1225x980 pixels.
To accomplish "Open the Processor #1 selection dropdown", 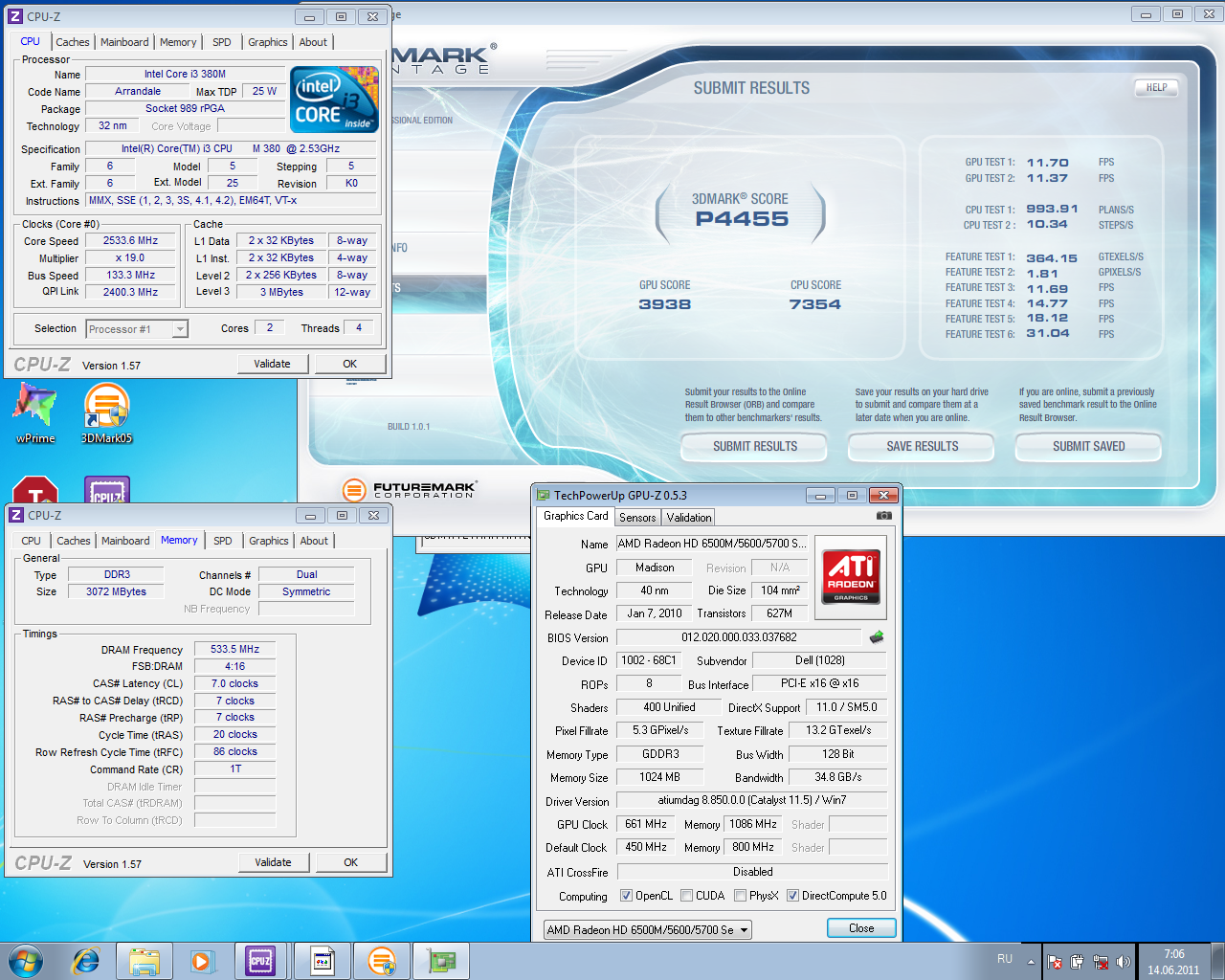I will (x=137, y=329).
